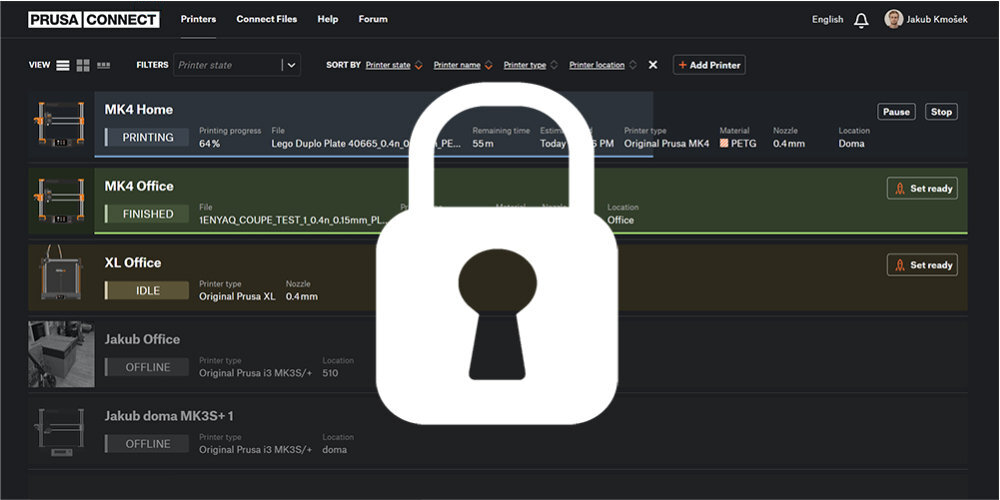Toggle sort by Printer name
Image resolution: width=1000 pixels, height=500 pixels.
point(457,65)
